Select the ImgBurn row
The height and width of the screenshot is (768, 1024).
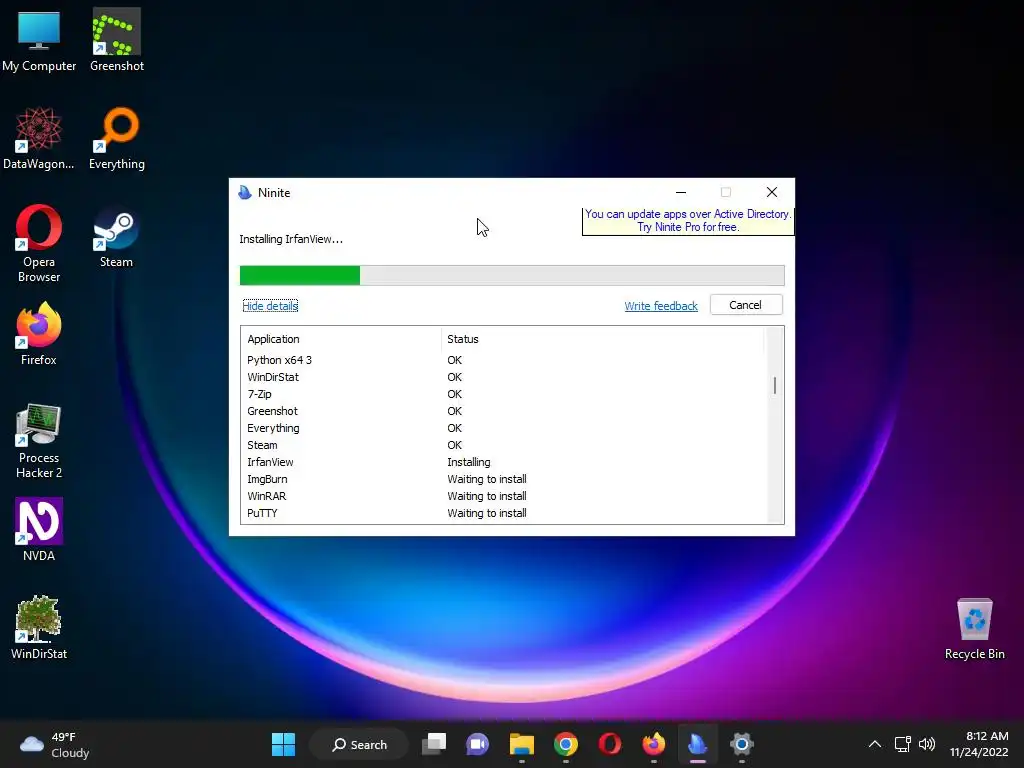[503, 479]
